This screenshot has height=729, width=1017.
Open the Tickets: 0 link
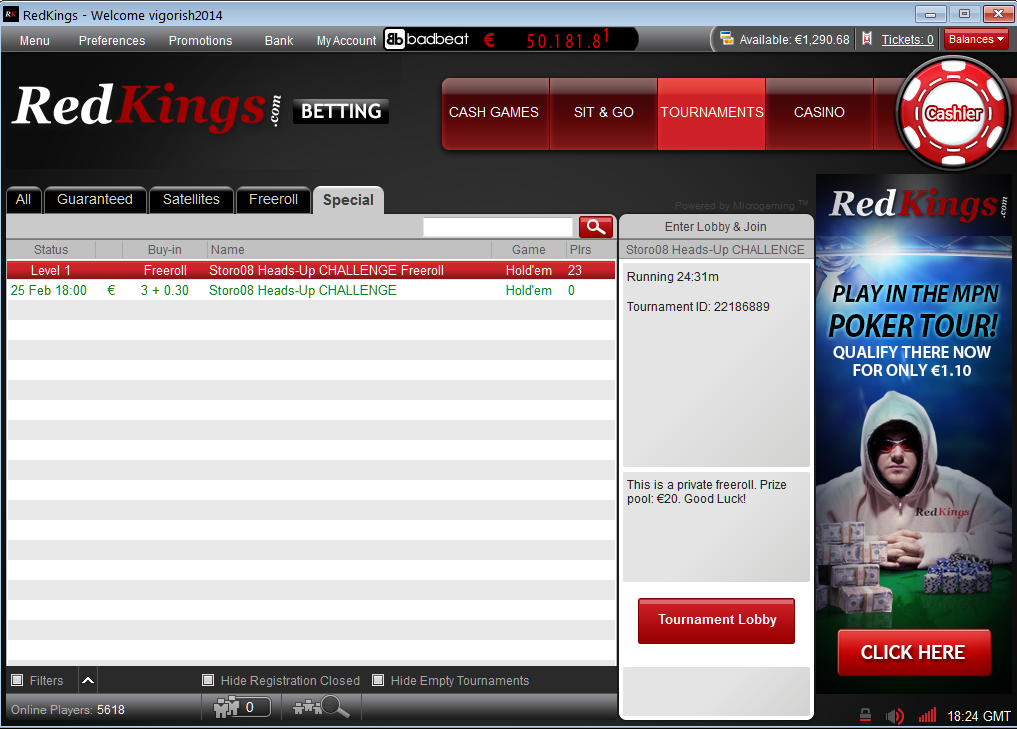tap(907, 41)
